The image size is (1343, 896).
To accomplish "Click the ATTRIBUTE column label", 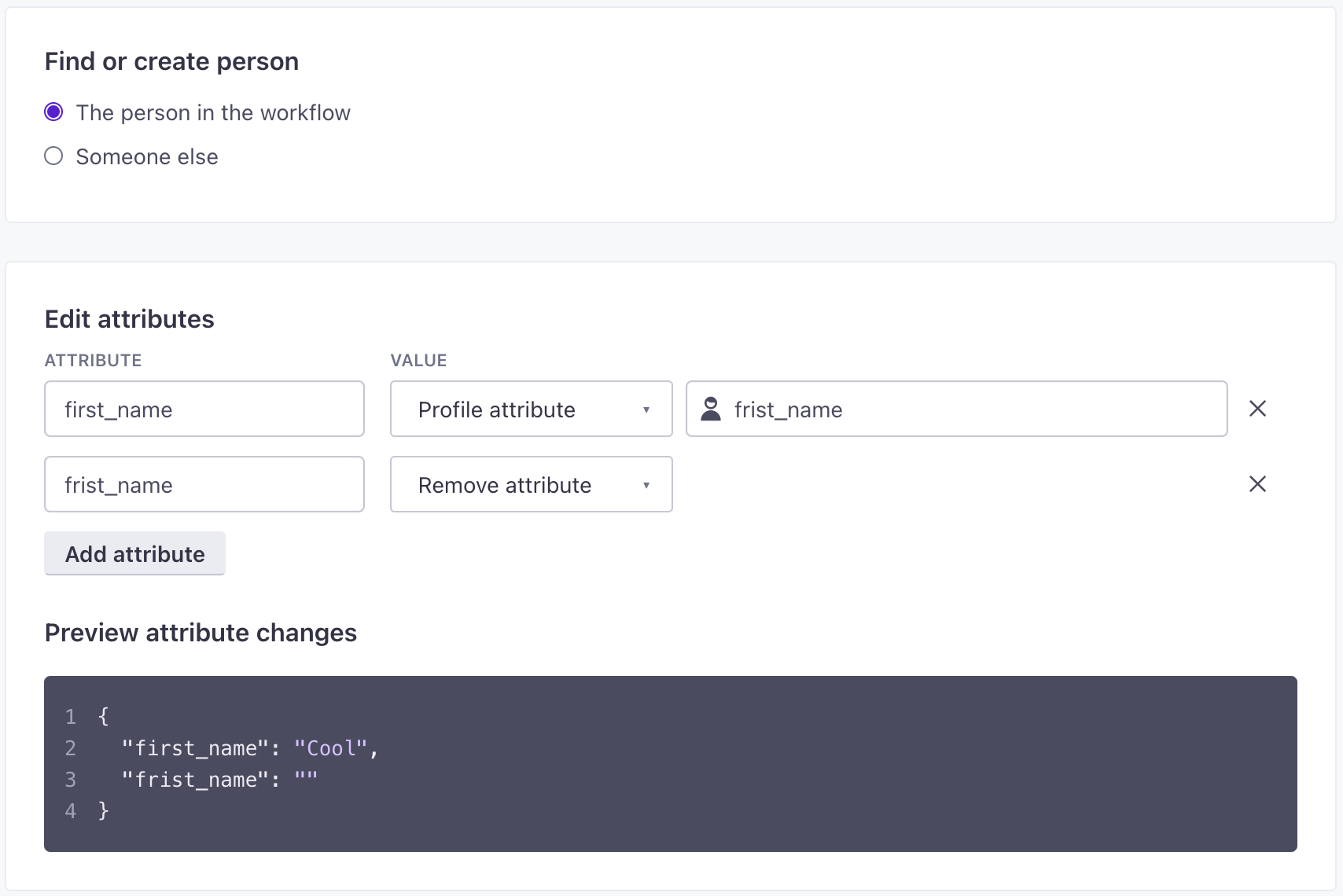I will coord(93,361).
